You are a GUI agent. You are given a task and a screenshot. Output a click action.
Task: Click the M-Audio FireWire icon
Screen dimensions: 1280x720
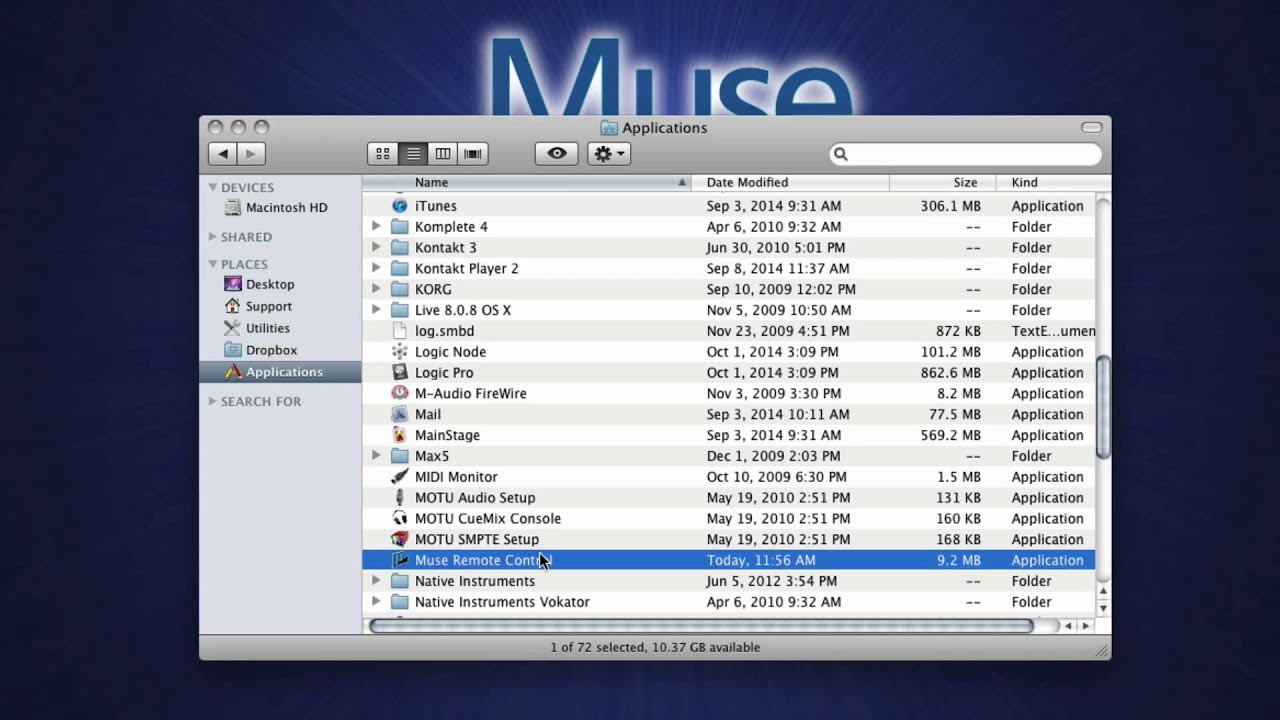[400, 393]
